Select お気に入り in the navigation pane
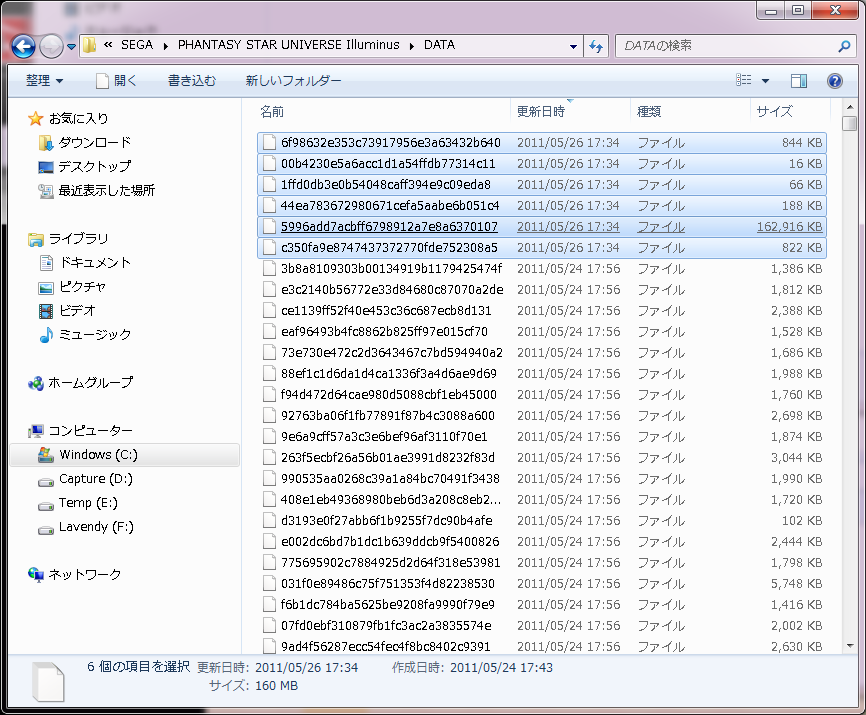Image resolution: width=866 pixels, height=715 pixels. point(78,118)
